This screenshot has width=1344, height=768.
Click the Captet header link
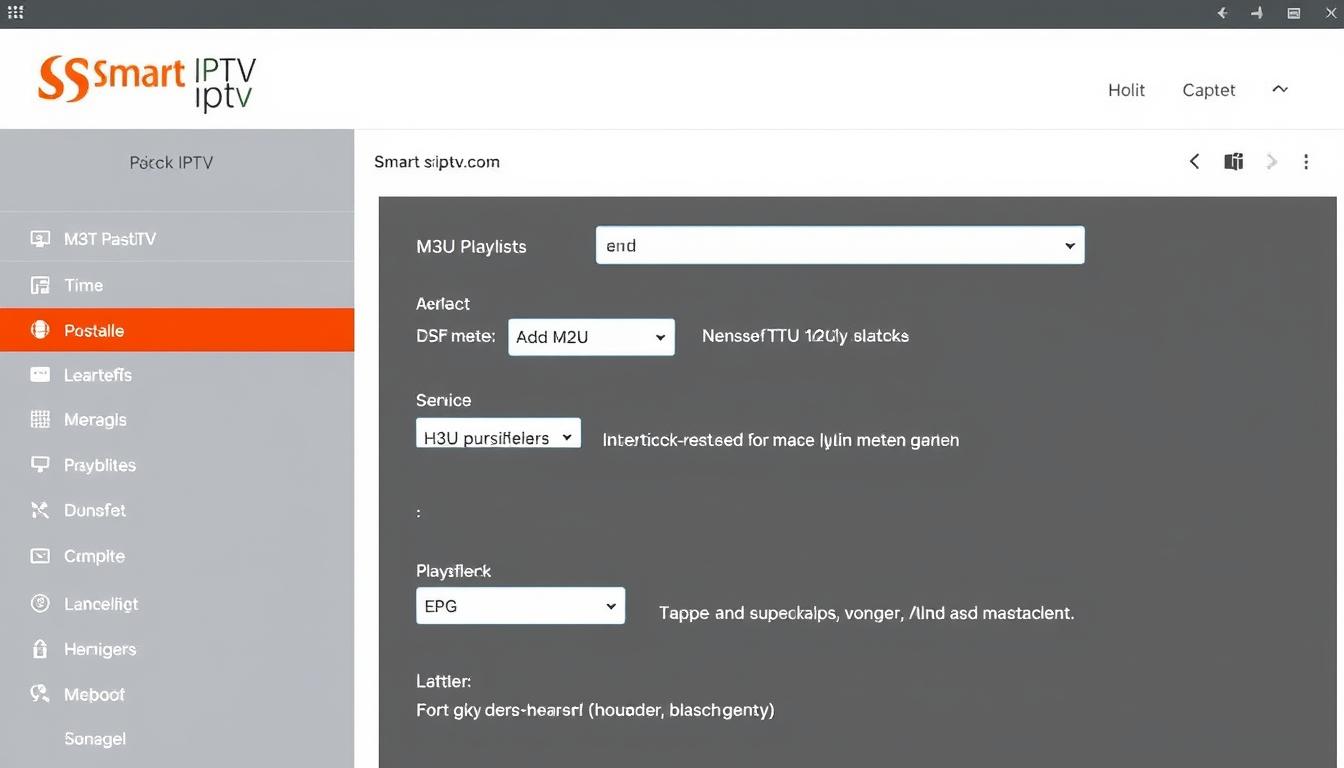pos(1209,90)
